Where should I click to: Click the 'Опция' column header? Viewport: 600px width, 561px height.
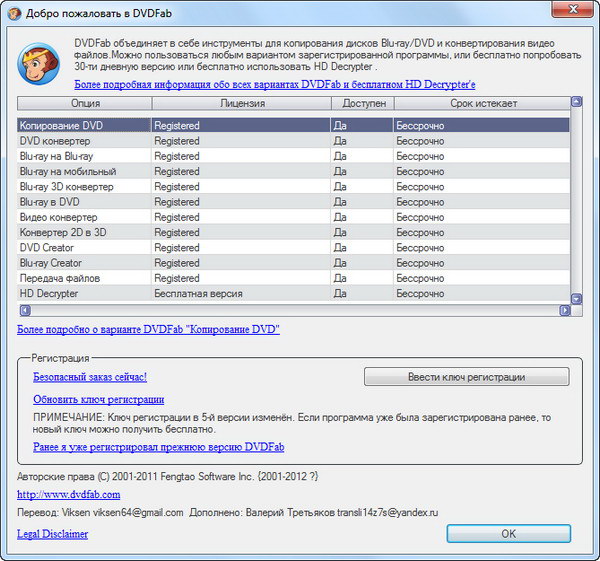click(85, 103)
